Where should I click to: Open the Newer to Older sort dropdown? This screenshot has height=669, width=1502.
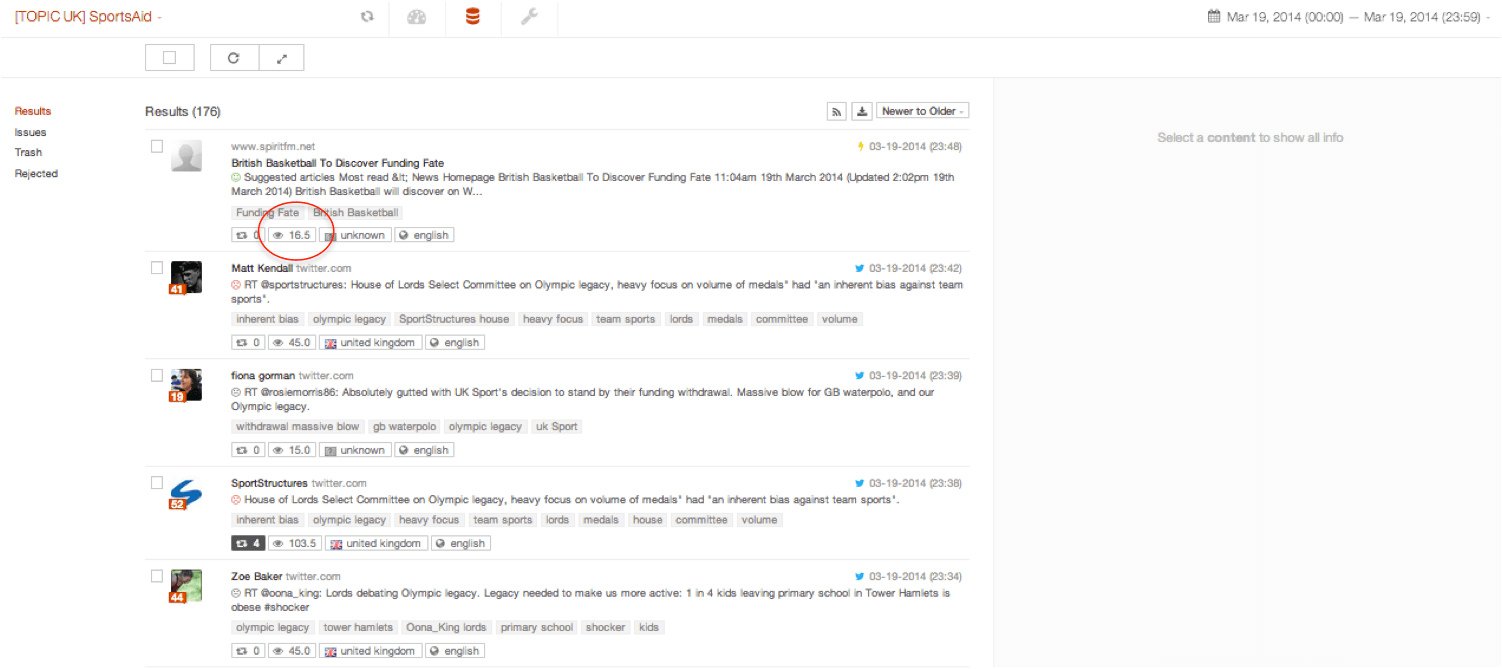(923, 111)
